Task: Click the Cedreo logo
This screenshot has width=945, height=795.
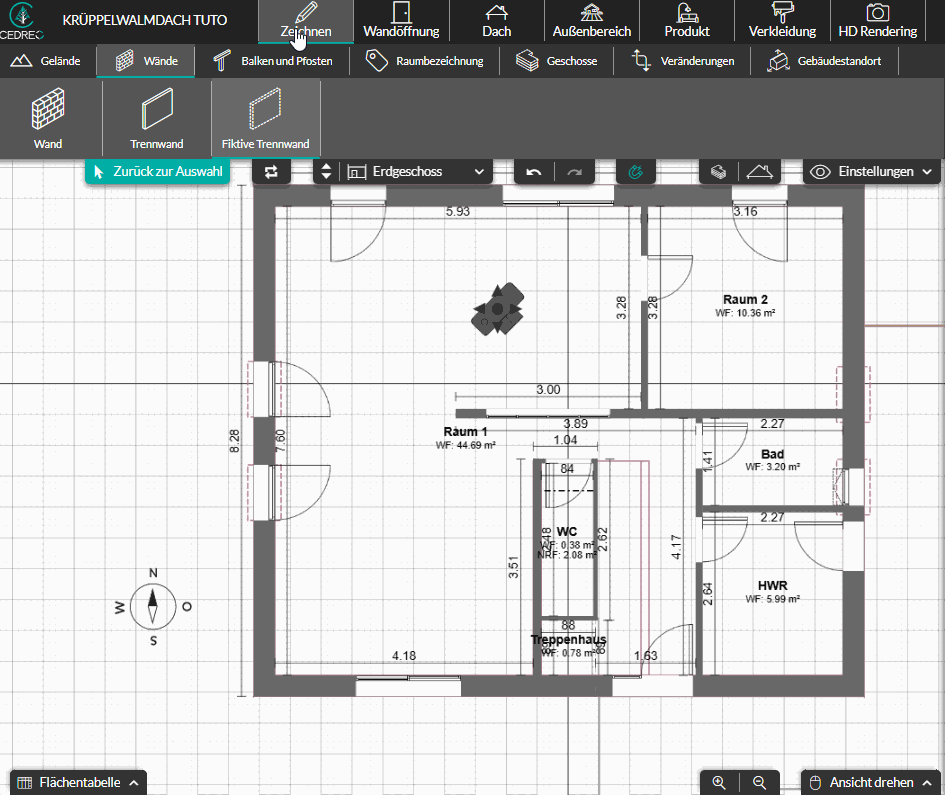Action: click(x=22, y=21)
